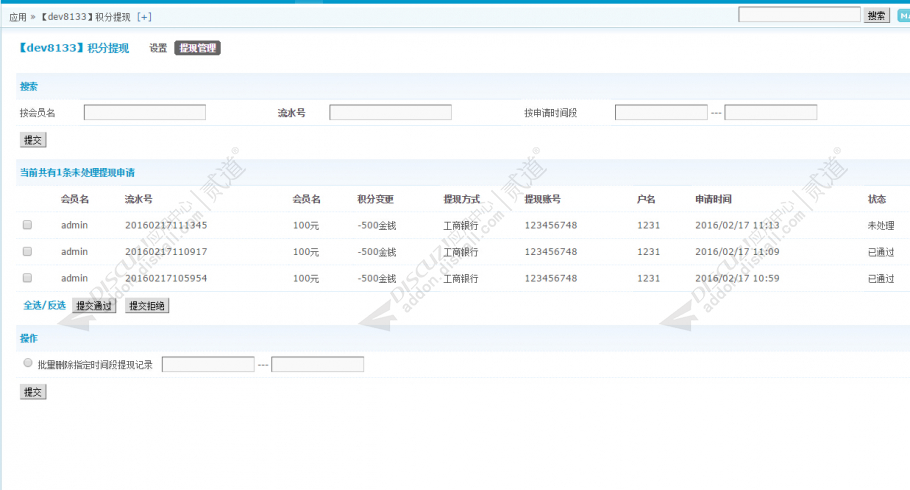Click the 提交通过 button
Image resolution: width=910 pixels, height=490 pixels.
(94, 306)
